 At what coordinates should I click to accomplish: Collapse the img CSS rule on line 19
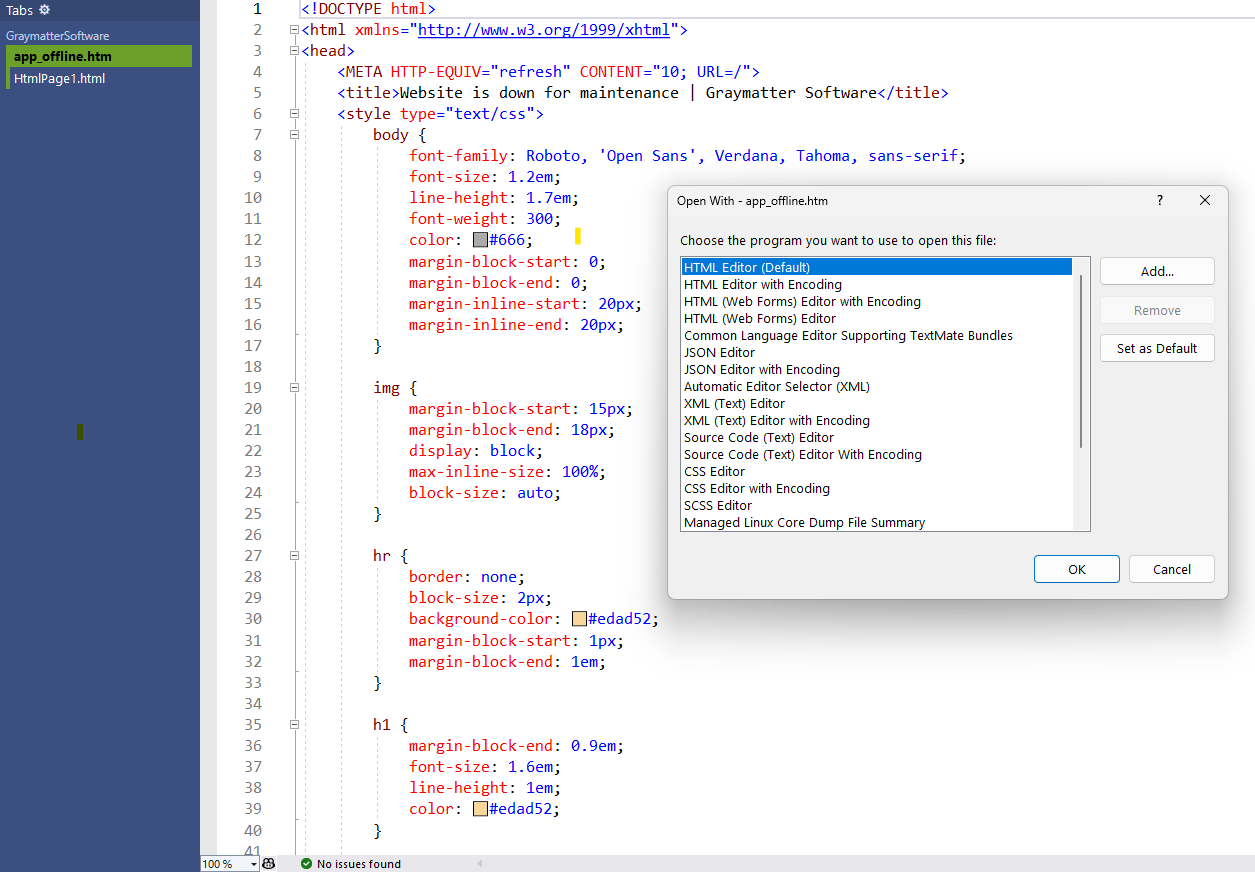point(293,387)
